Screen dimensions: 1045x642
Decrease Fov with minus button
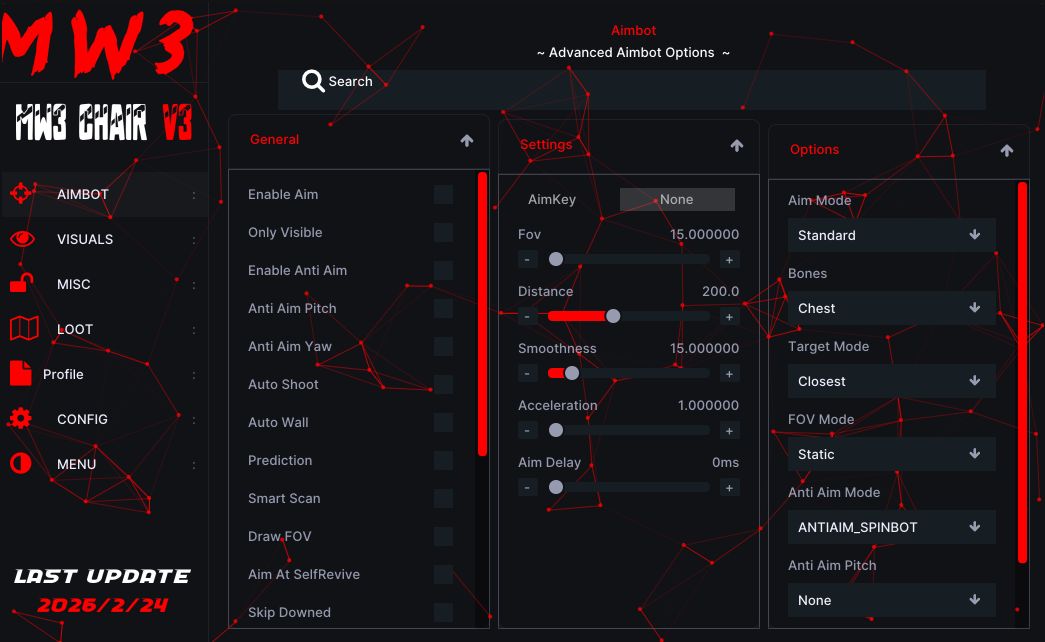(x=527, y=259)
